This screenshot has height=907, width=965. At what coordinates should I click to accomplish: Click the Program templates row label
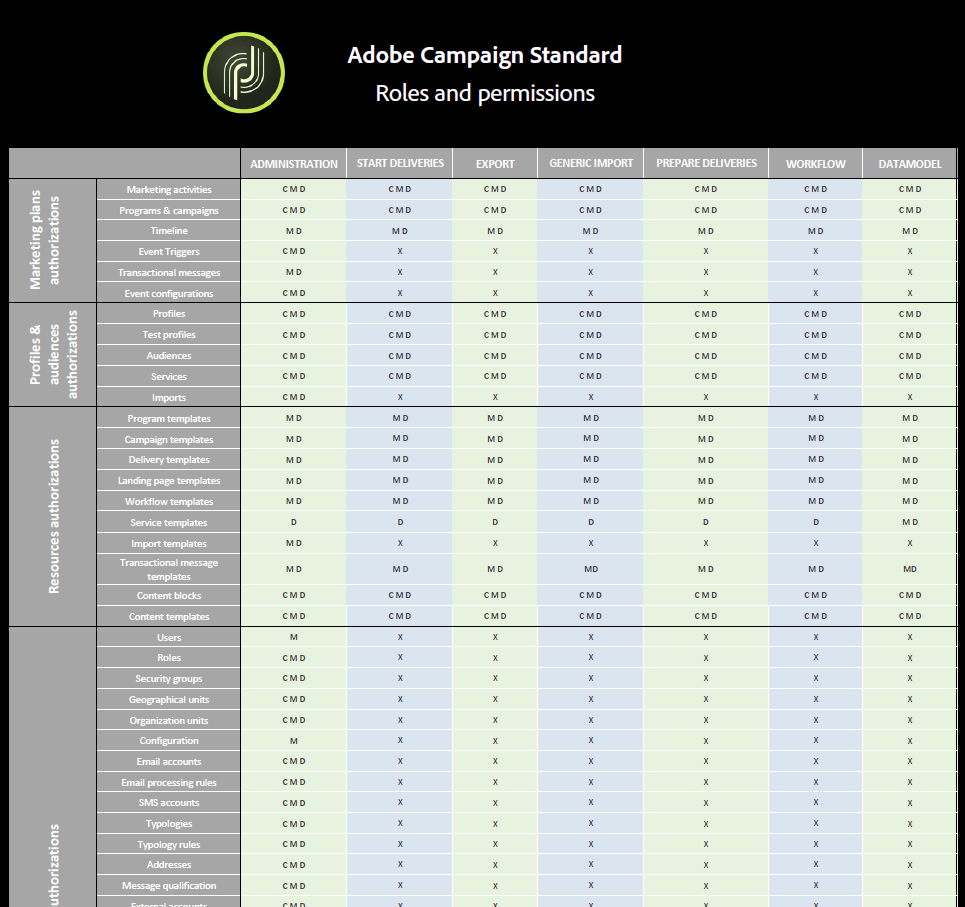pos(169,418)
